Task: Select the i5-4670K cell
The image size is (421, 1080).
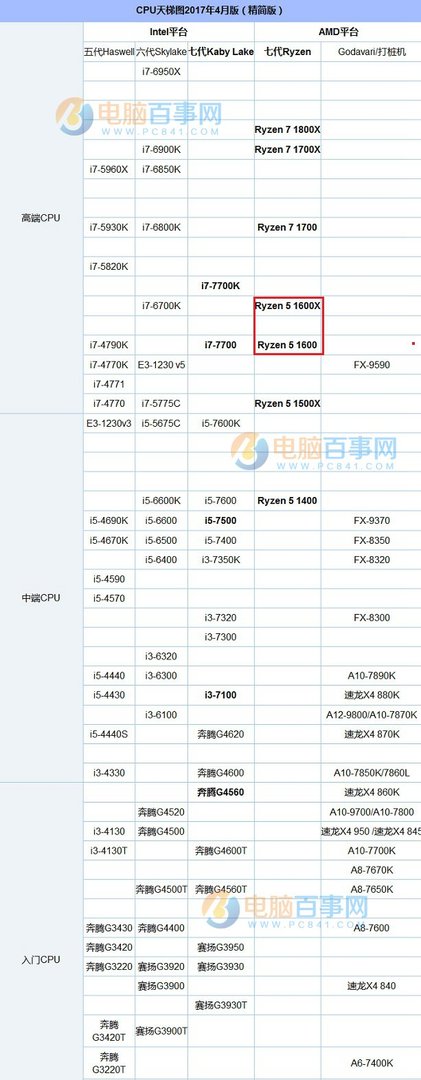Action: (x=109, y=540)
